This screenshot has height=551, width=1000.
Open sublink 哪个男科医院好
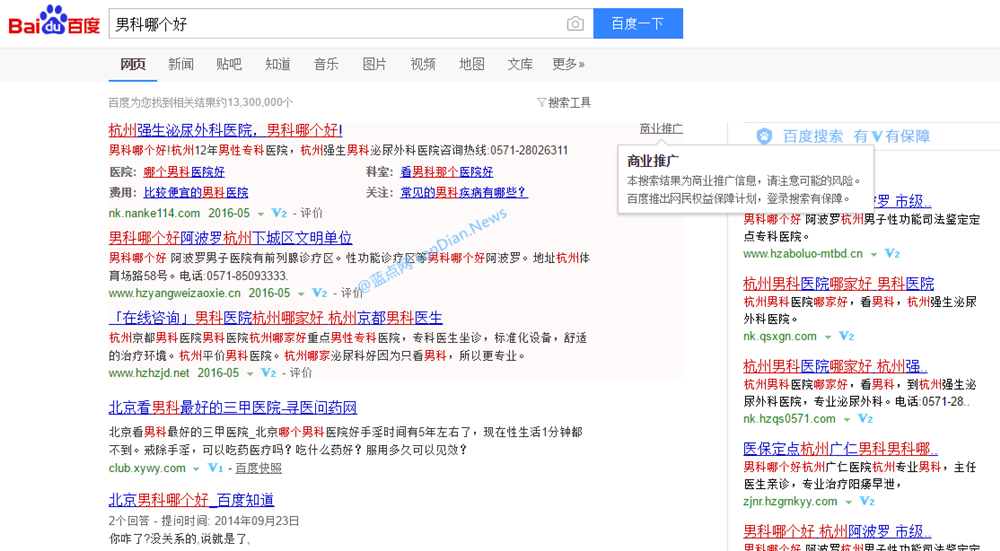pos(184,172)
